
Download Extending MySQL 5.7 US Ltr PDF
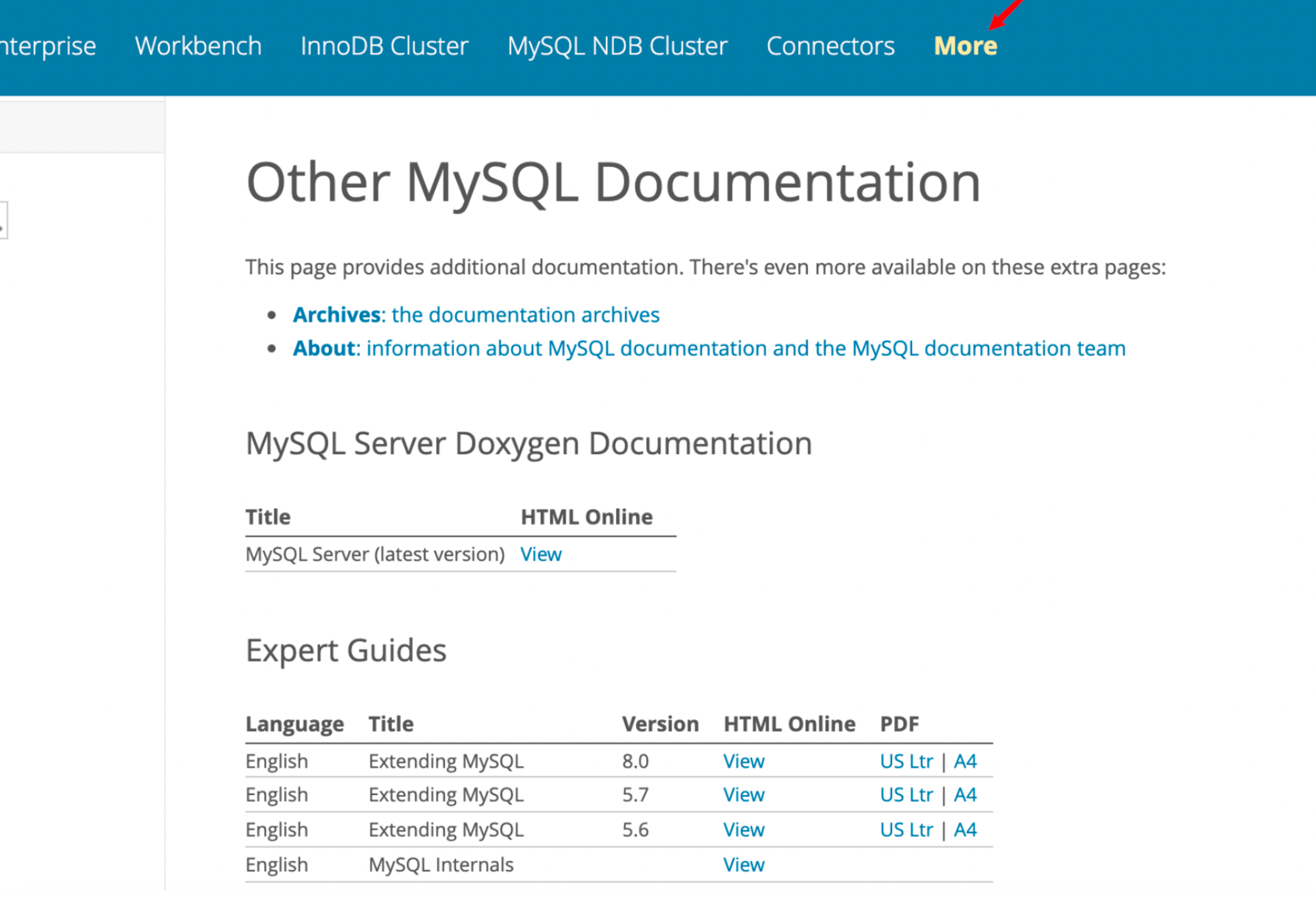point(906,794)
